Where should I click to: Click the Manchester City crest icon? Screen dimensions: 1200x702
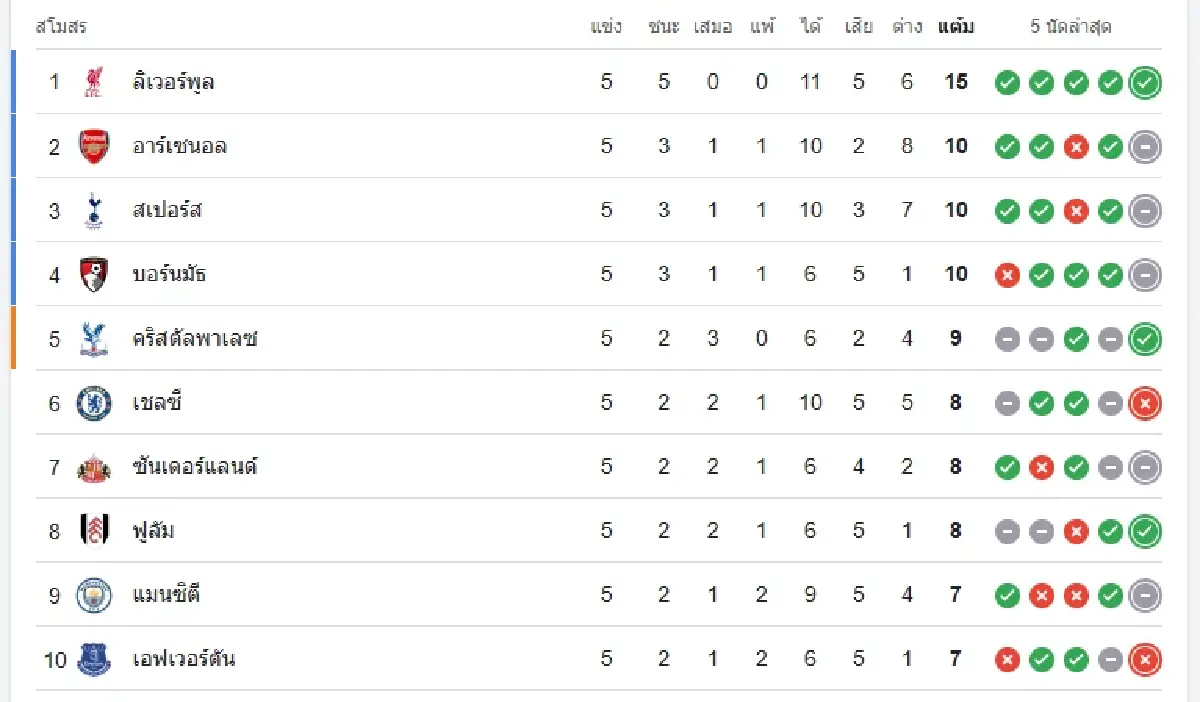tap(94, 595)
